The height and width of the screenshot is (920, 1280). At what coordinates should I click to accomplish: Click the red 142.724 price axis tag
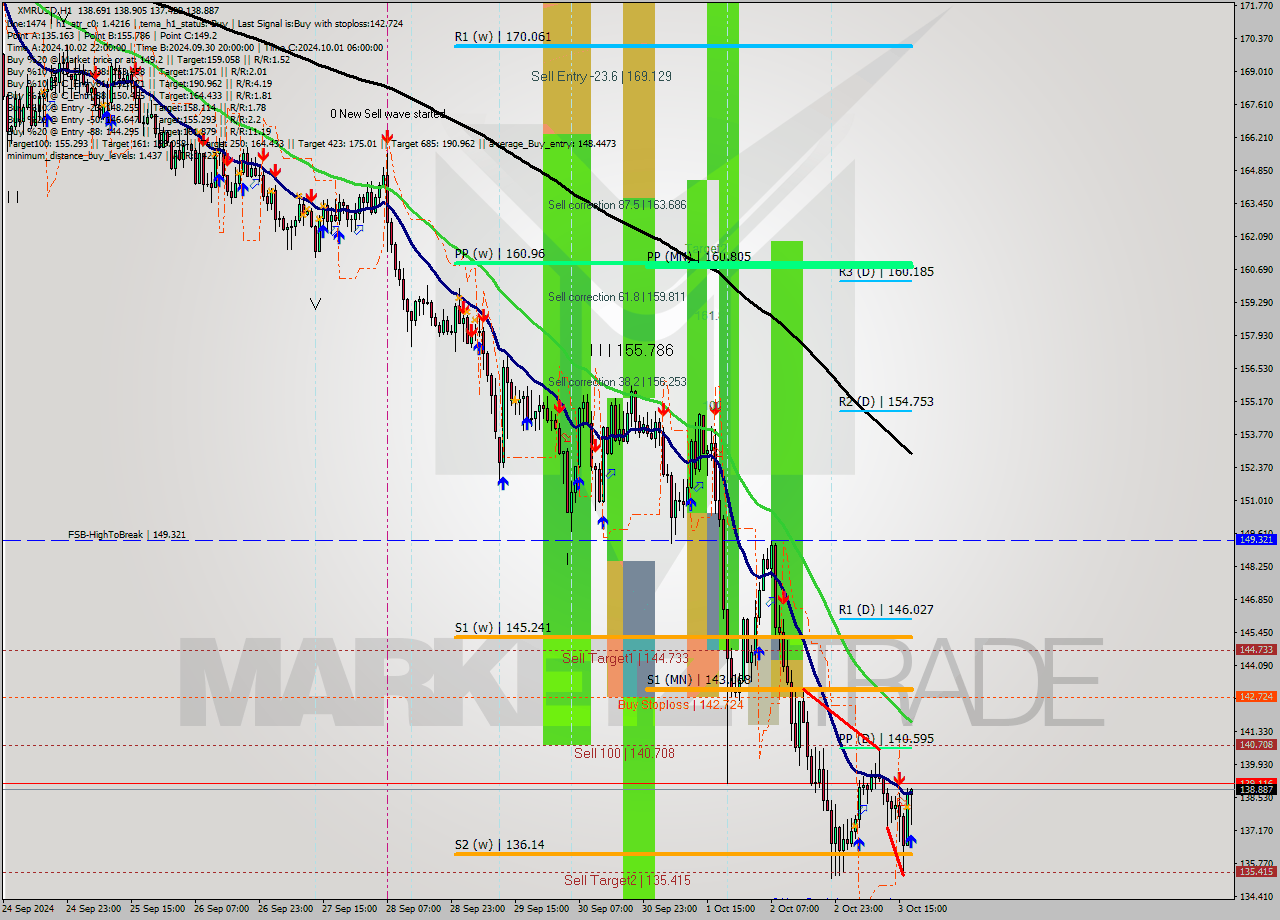1256,697
